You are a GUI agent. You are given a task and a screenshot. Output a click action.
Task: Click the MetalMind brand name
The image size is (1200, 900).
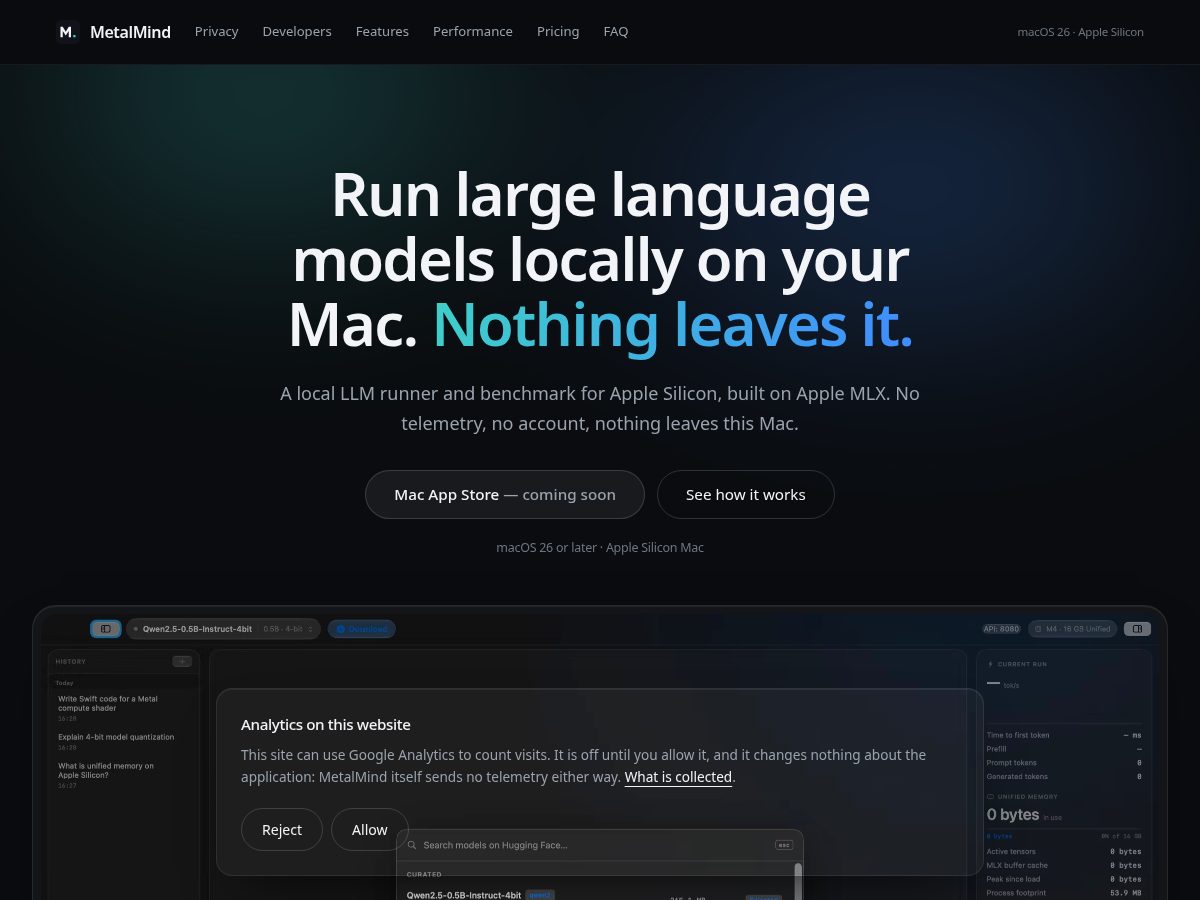[x=130, y=32]
